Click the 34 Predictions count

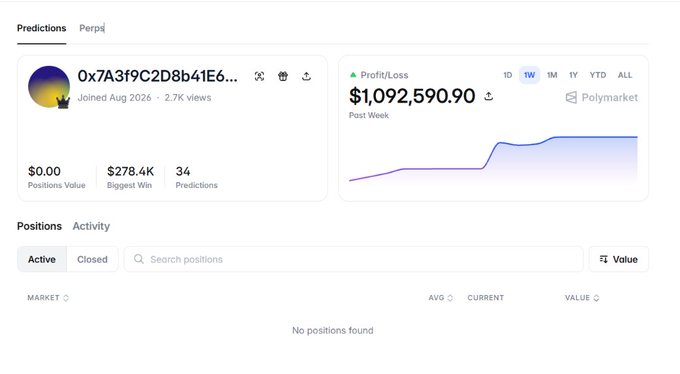(x=183, y=171)
